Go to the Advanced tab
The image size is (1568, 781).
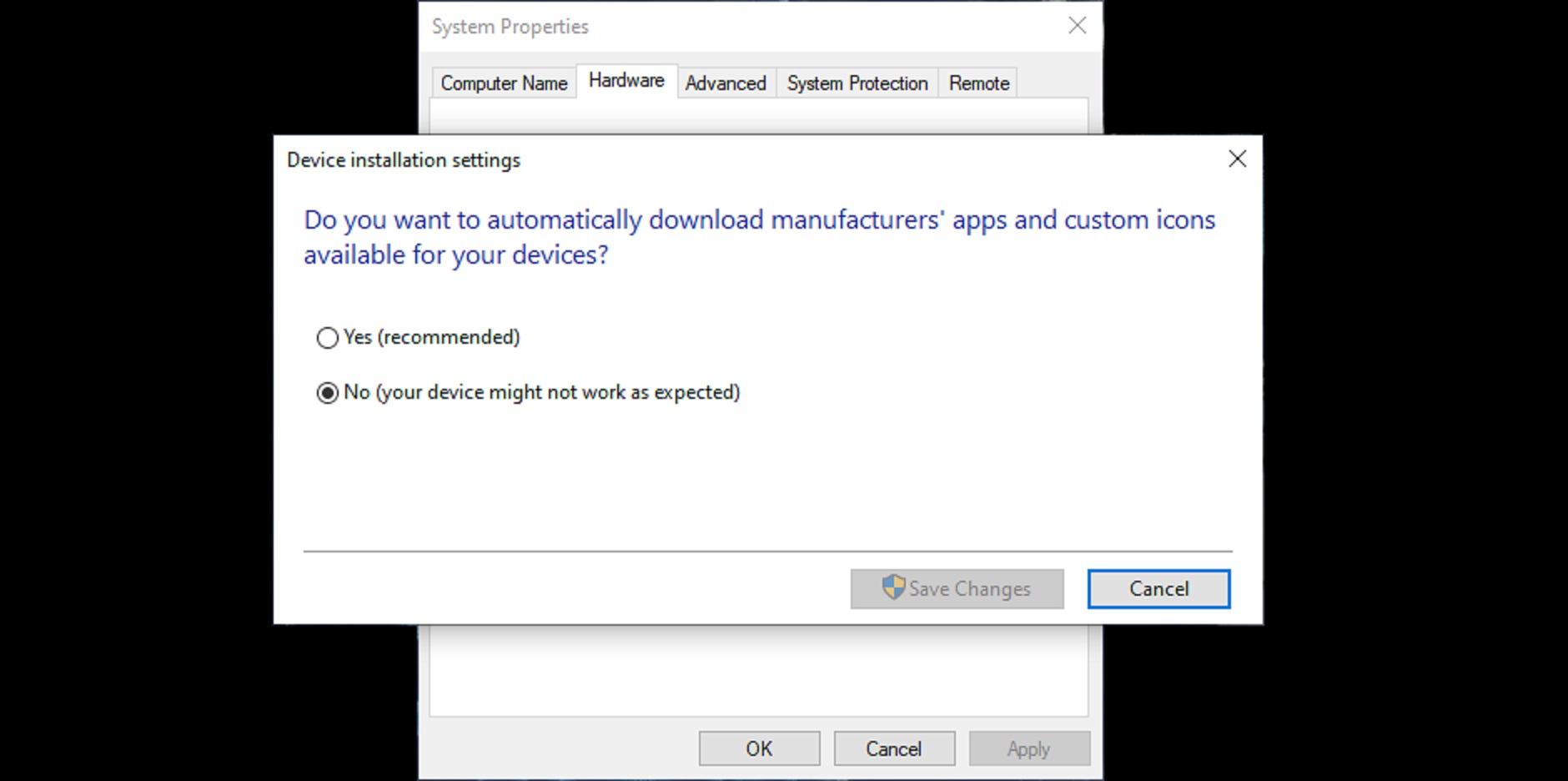[x=726, y=83]
